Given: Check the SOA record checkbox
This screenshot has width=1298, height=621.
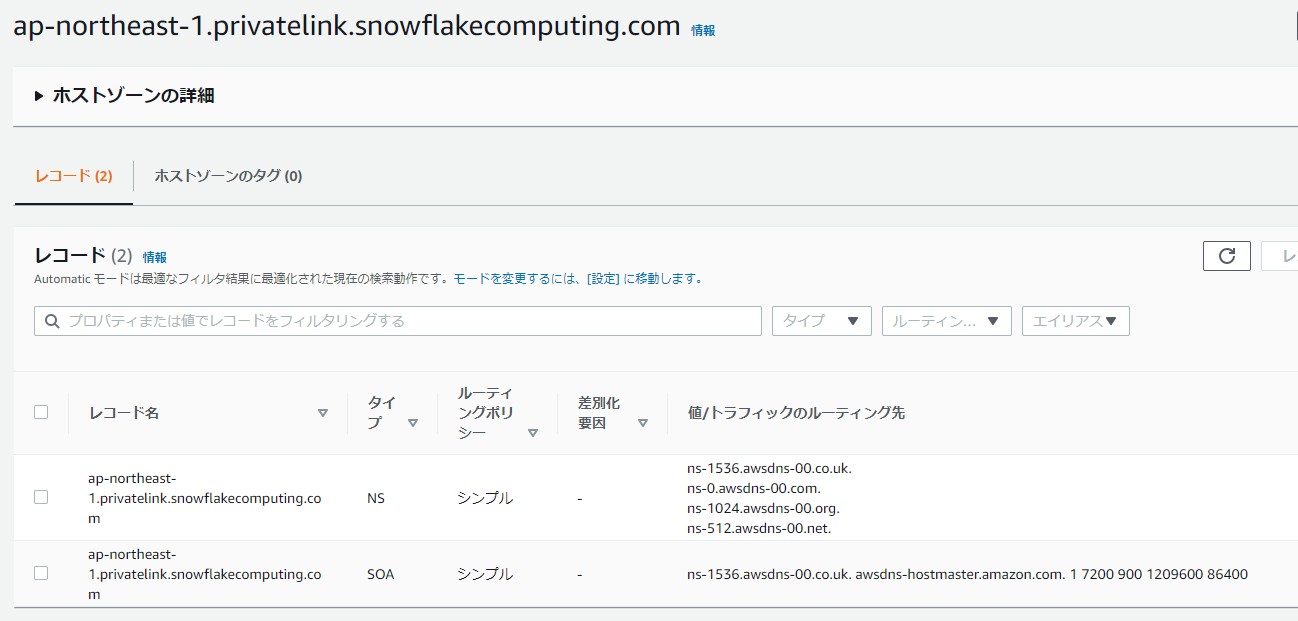Looking at the screenshot, I should coord(41,573).
